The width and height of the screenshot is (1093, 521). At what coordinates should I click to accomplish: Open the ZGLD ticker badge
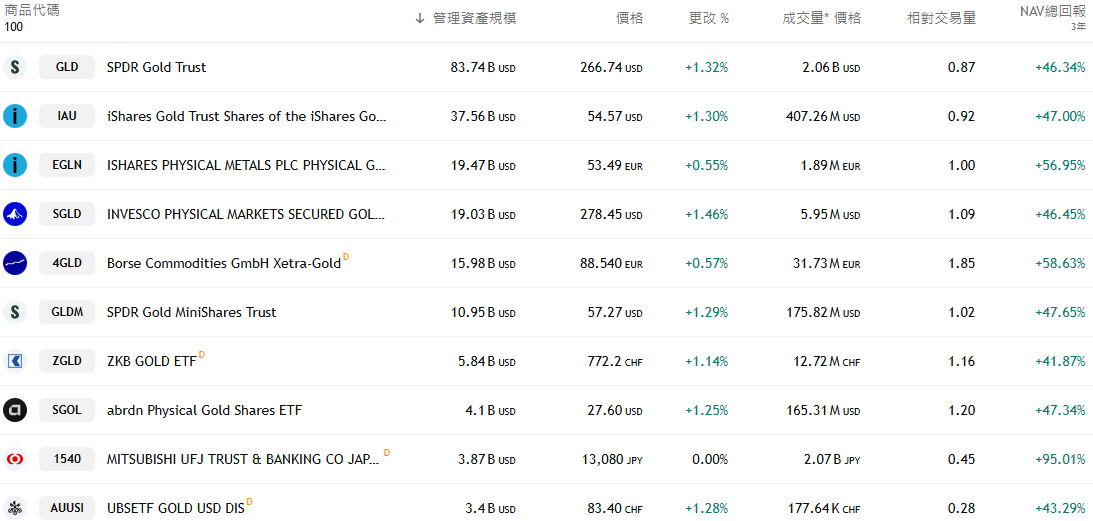tap(67, 361)
